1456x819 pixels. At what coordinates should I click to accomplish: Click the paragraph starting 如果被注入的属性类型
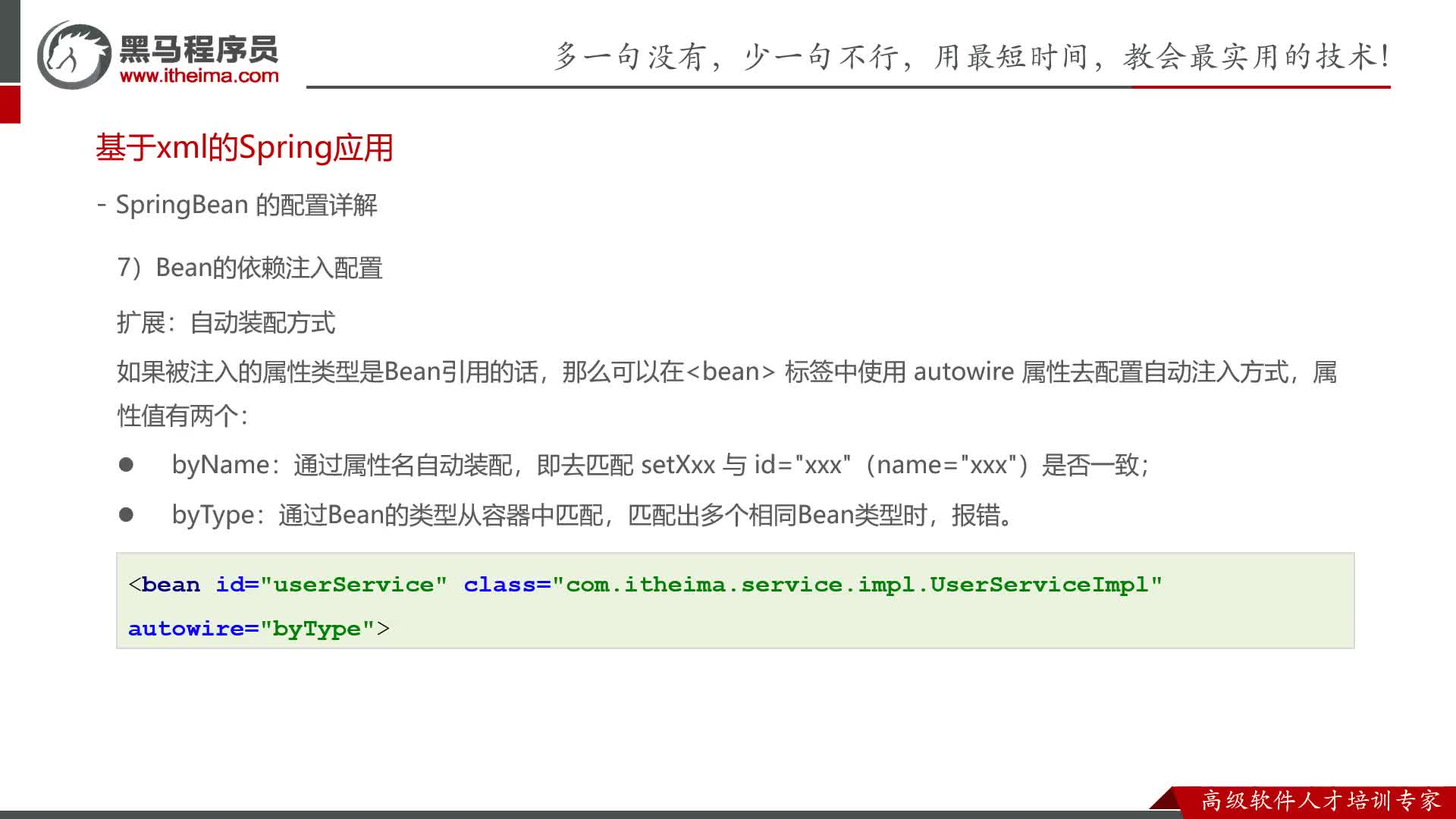pyautogui.click(x=726, y=372)
